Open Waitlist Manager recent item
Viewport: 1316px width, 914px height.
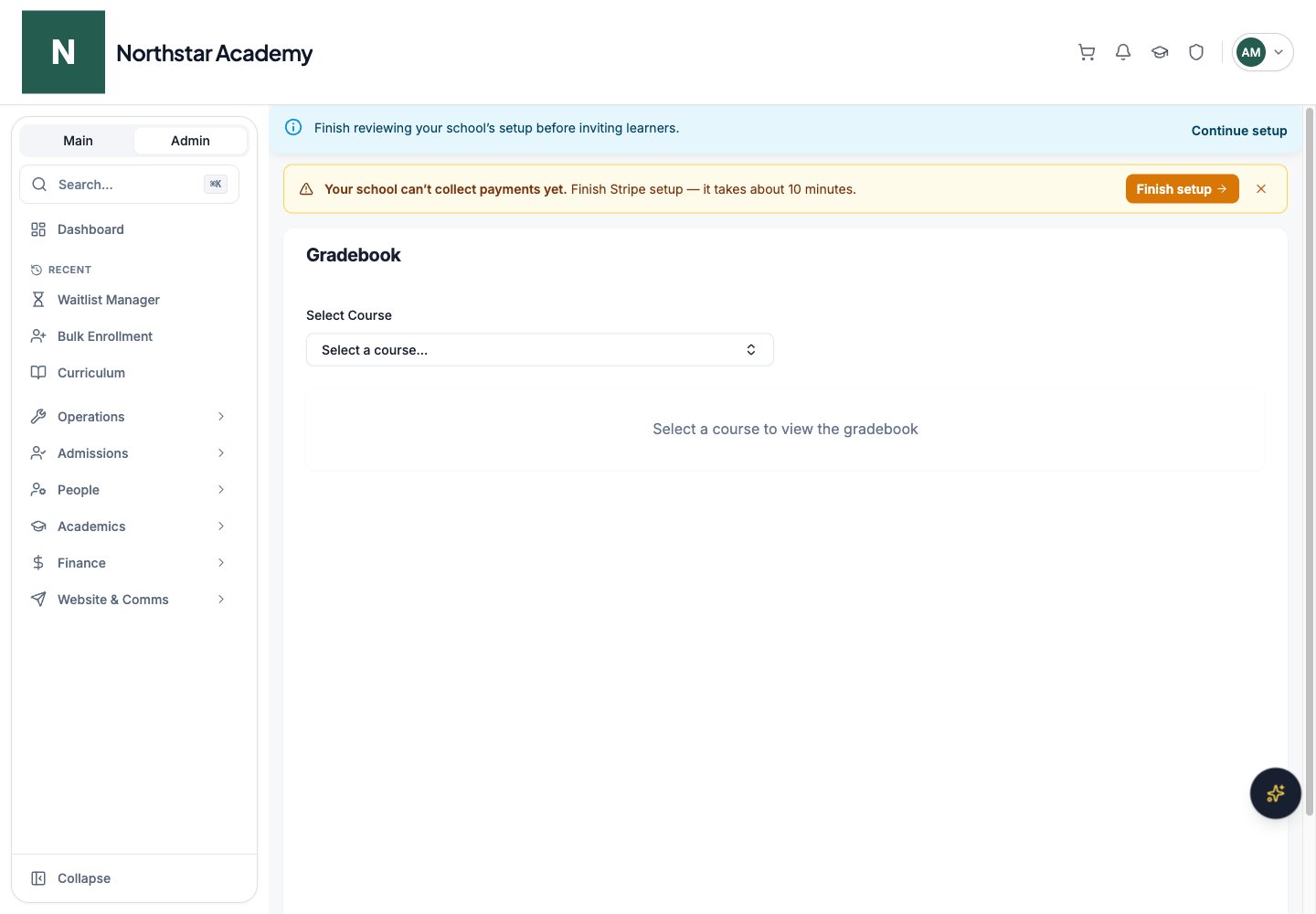[129, 300]
